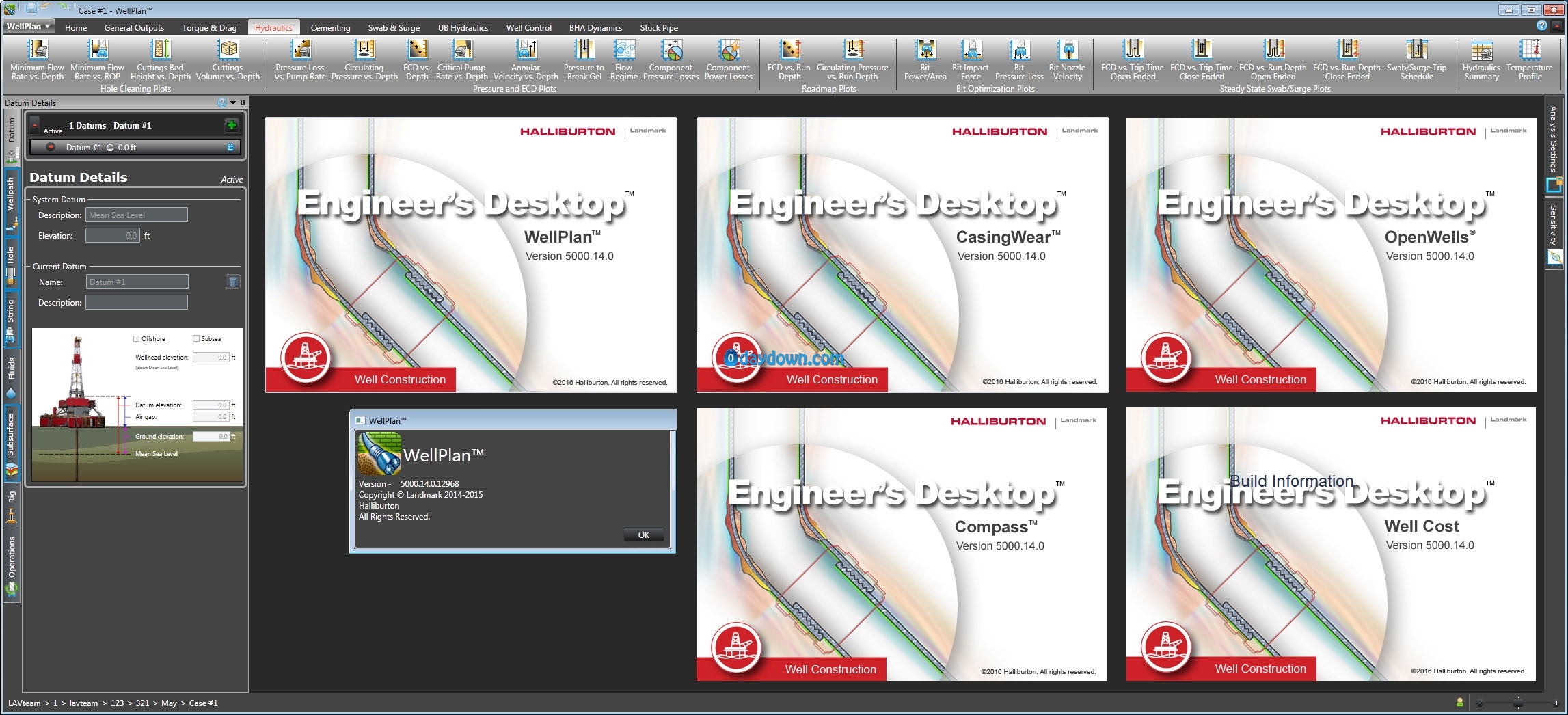Image resolution: width=1568 pixels, height=715 pixels.
Task: Follow the May breadcrumb link
Action: coord(169,703)
